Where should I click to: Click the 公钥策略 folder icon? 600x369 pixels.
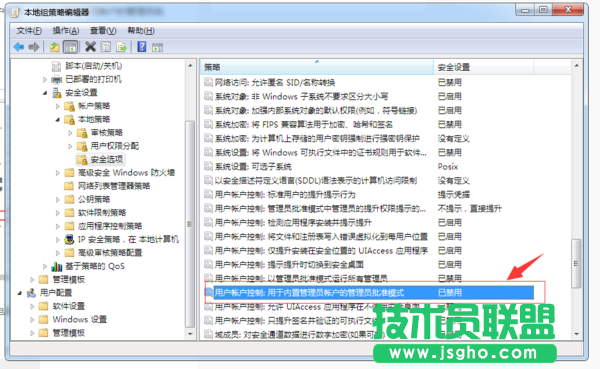(x=69, y=199)
